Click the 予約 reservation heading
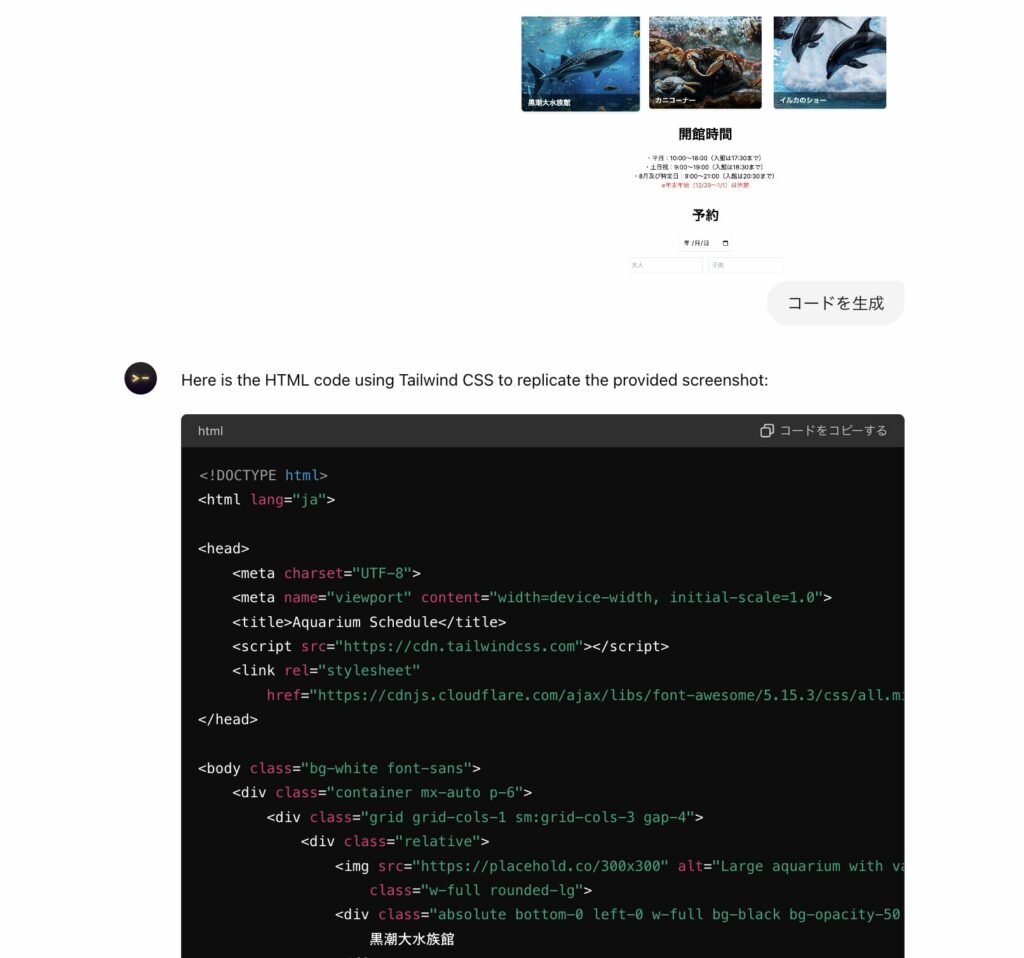The image size is (1024, 958). click(704, 215)
